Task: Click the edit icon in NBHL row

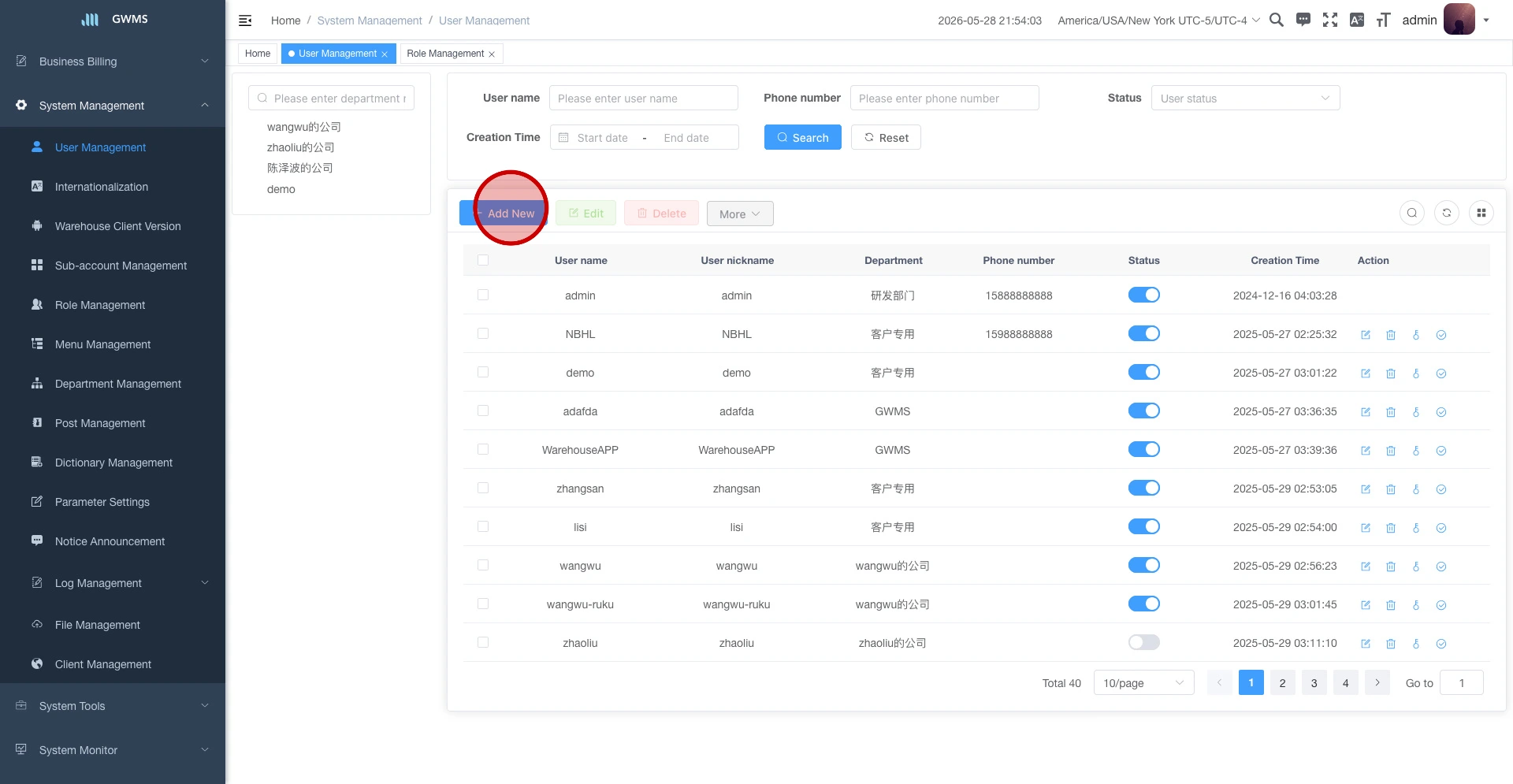Action: pyautogui.click(x=1366, y=335)
